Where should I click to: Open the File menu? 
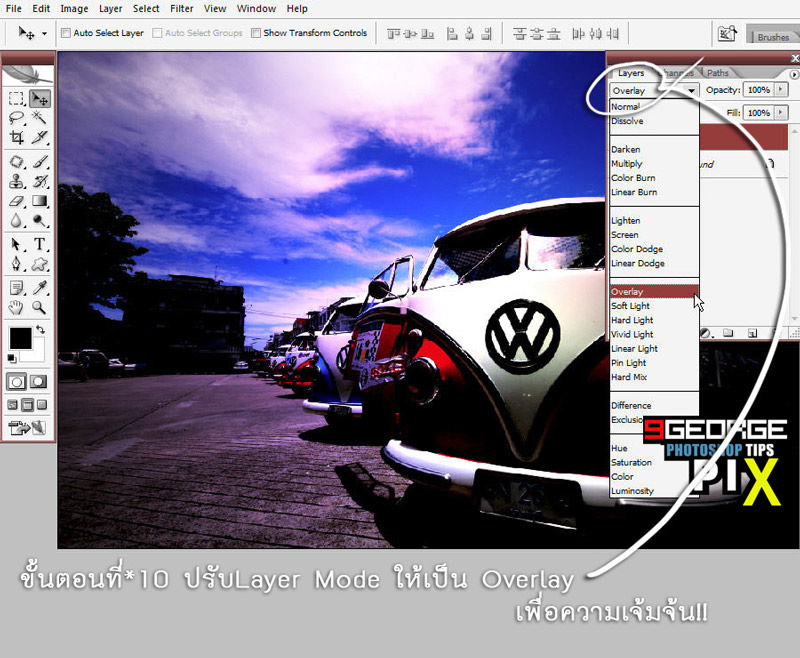point(14,9)
